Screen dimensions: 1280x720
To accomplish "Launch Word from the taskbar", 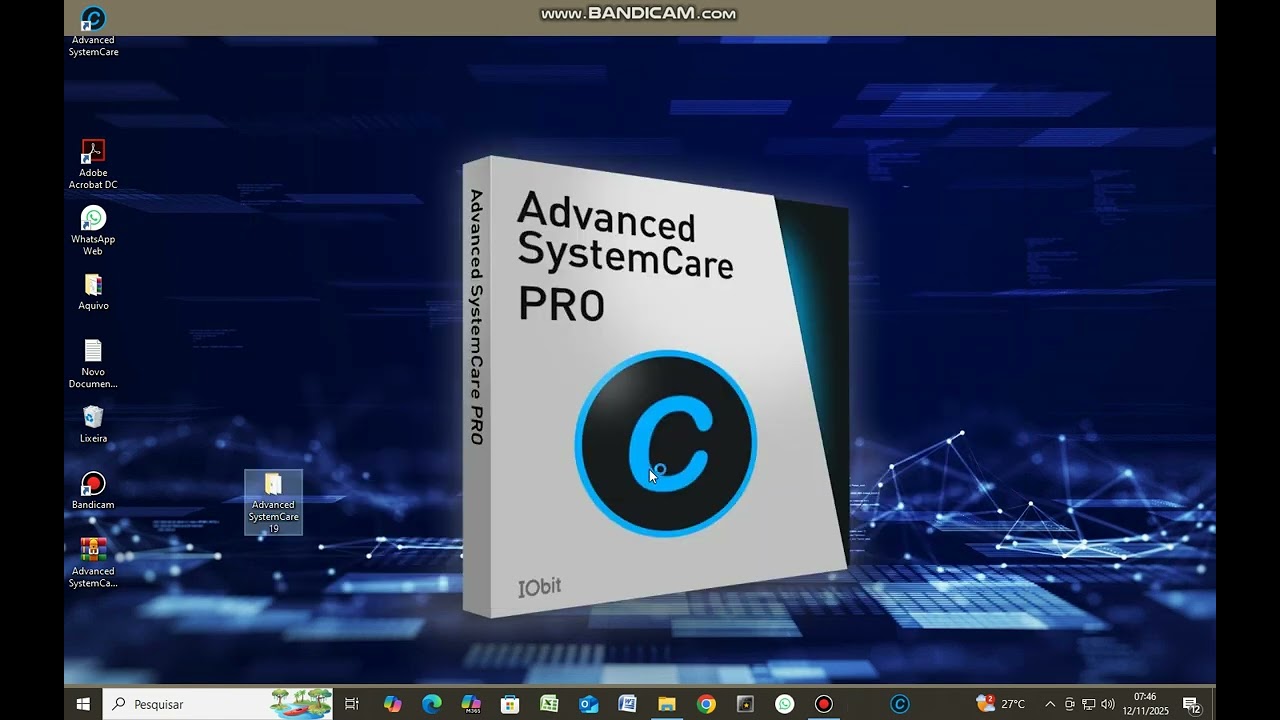I will click(x=628, y=704).
